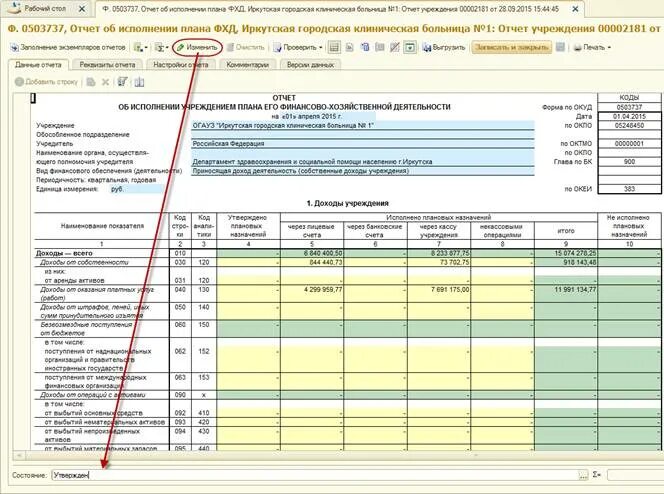The image size is (664, 494).
Task: Click the blue stacked documents icon
Action: [365, 47]
